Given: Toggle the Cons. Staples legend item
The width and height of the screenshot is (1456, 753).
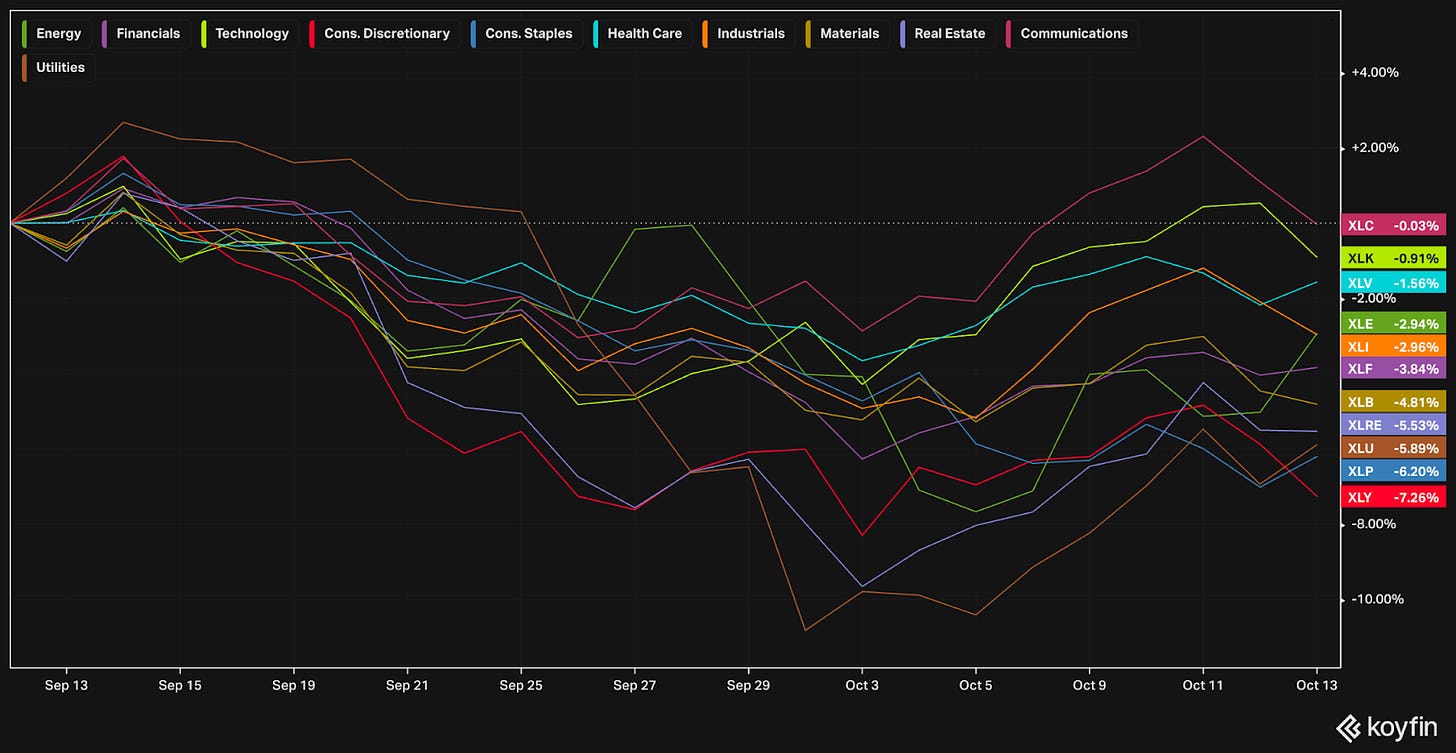Looking at the screenshot, I should (523, 34).
